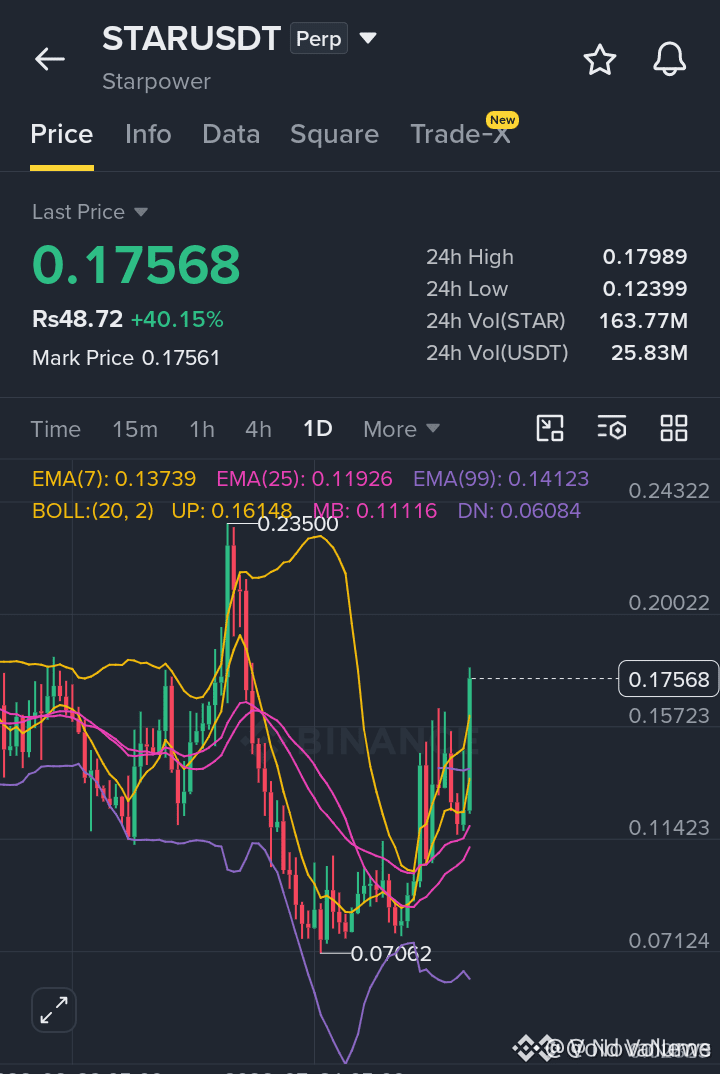Tap the EMA(99) indicator value

point(501,478)
